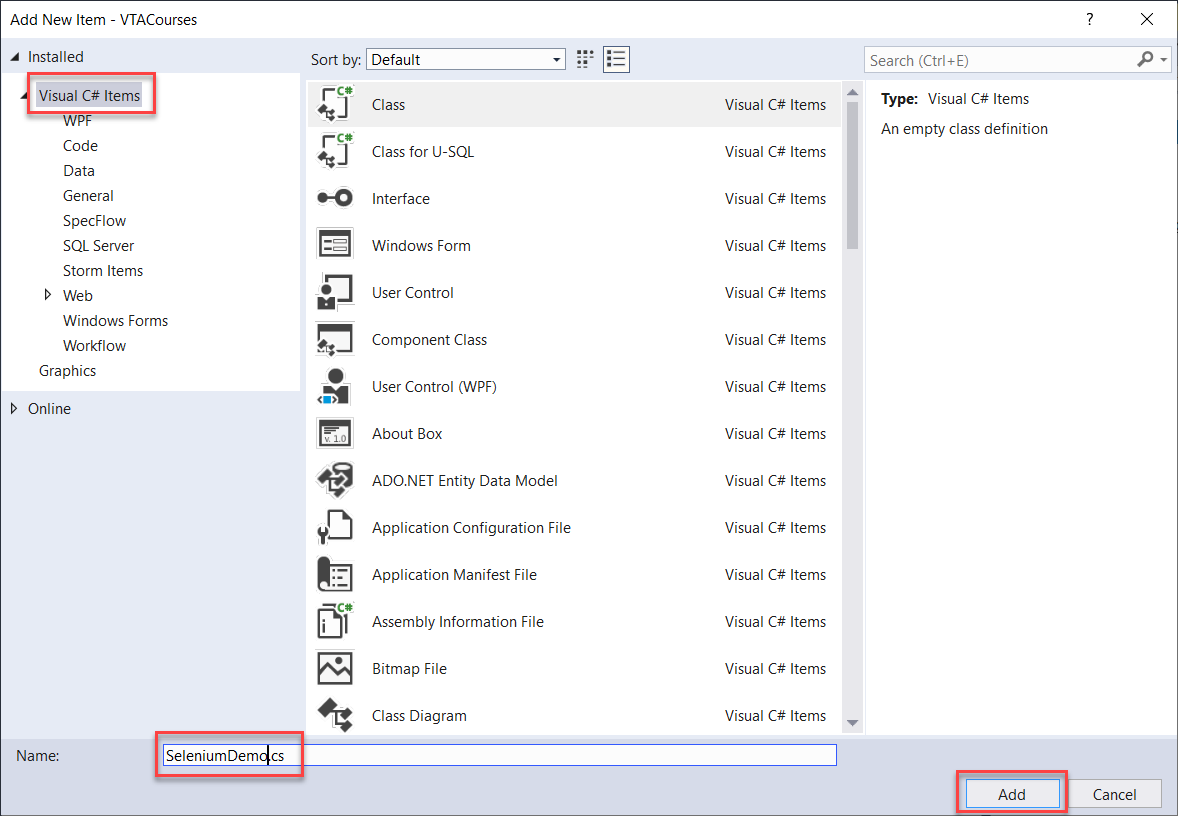
Task: Select the Class template icon
Action: pos(335,104)
